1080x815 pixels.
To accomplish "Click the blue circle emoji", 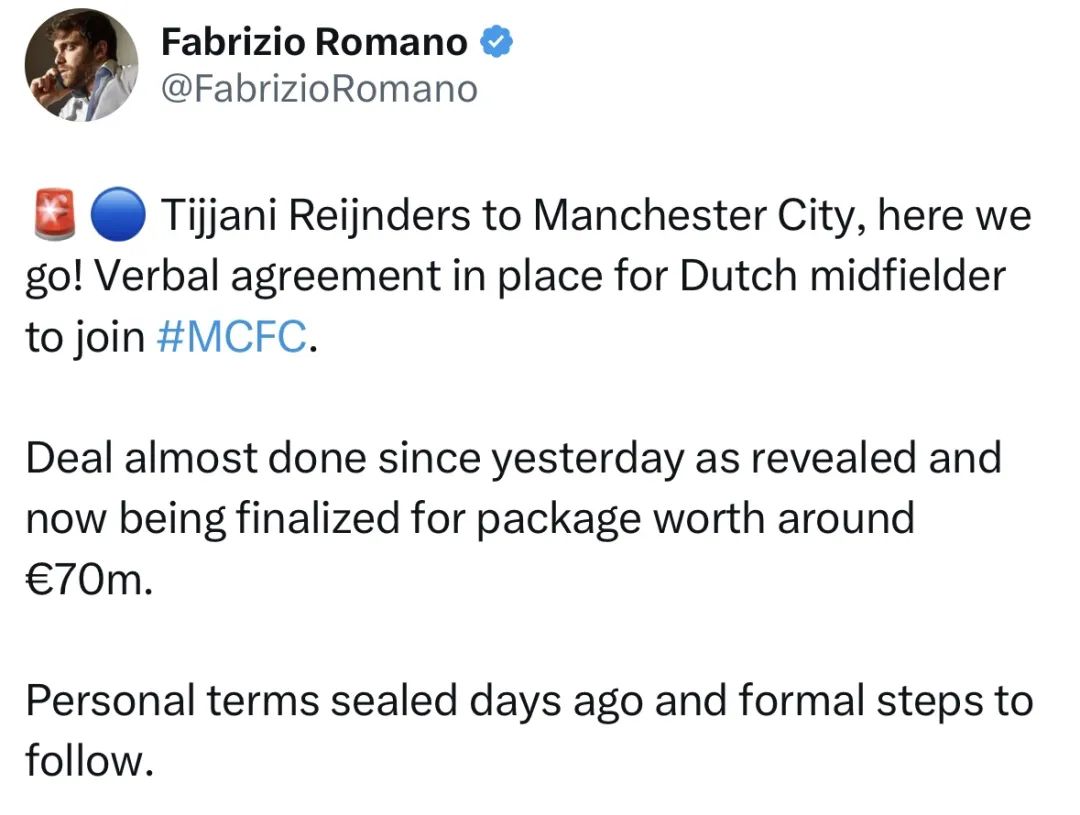I will (118, 214).
